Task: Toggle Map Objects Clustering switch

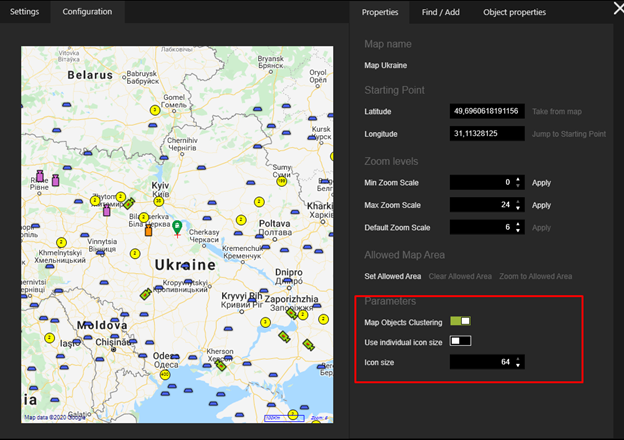Action: pyautogui.click(x=460, y=321)
